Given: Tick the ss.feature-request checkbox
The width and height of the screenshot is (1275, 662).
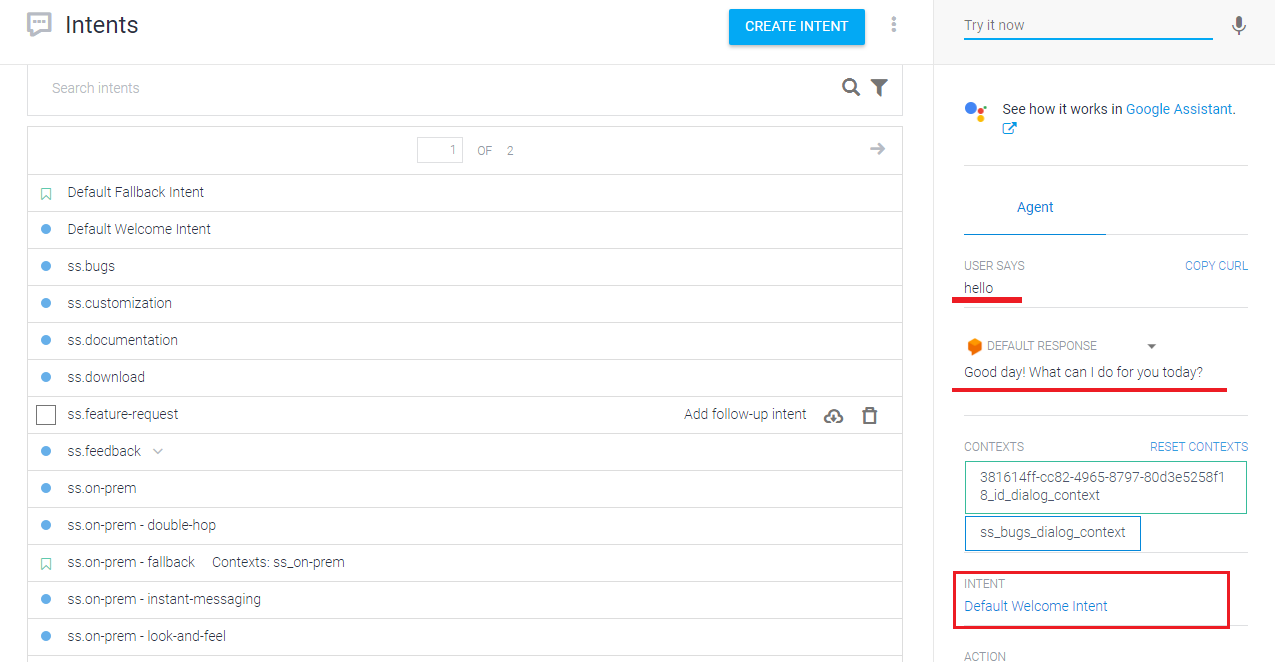Looking at the screenshot, I should pos(46,415).
